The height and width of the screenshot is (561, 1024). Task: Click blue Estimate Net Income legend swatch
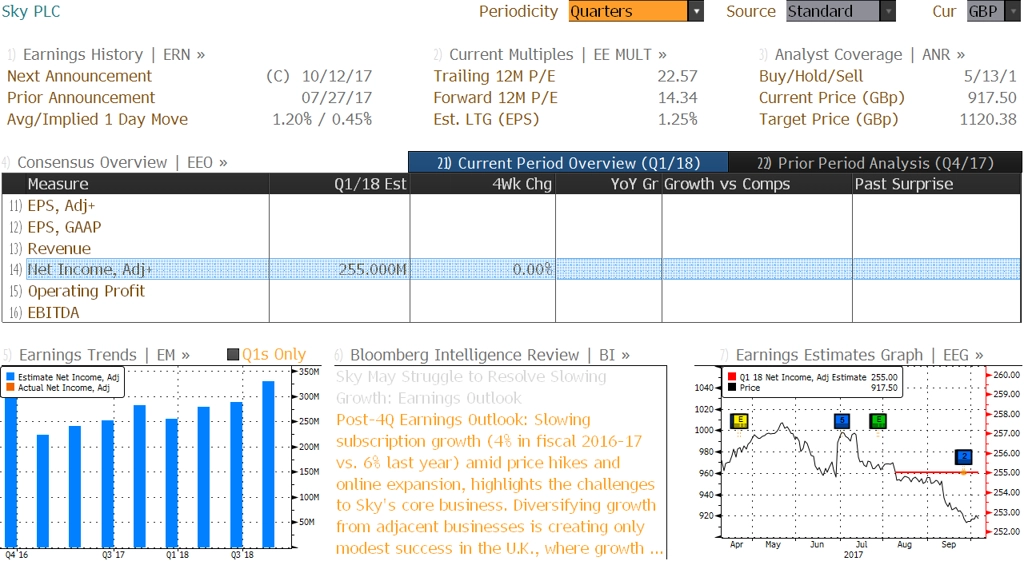click(10, 377)
